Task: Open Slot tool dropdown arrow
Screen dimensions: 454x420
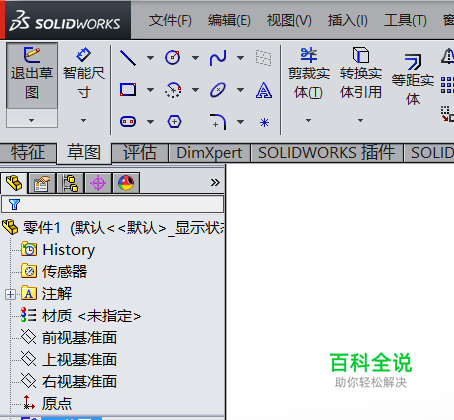Action: [x=150, y=122]
